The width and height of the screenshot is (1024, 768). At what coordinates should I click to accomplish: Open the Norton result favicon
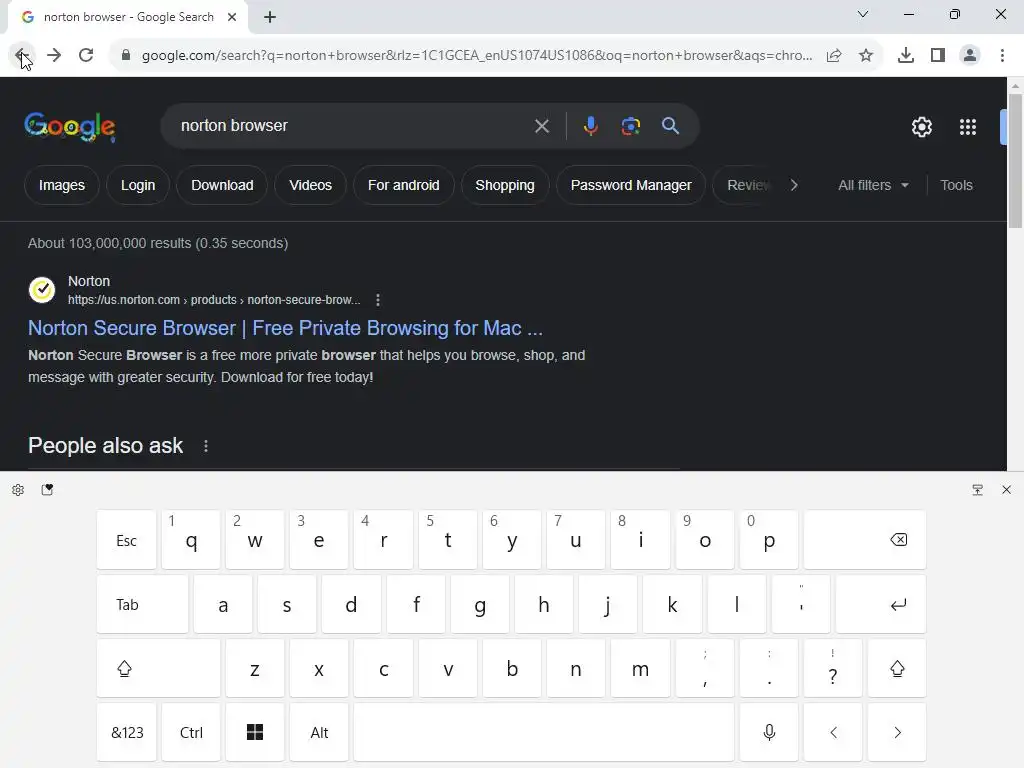pyautogui.click(x=42, y=290)
